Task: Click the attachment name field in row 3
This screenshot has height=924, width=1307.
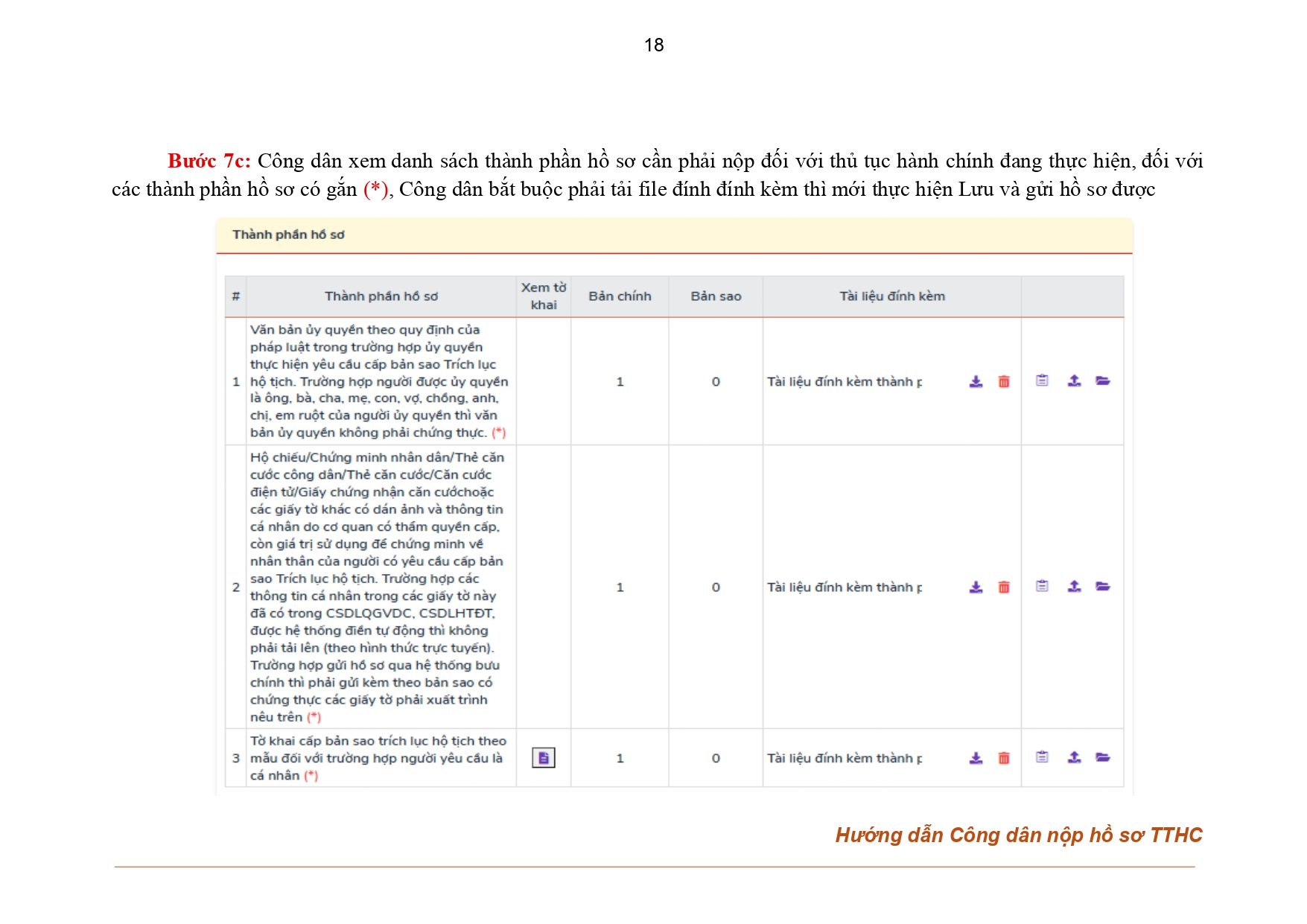Action: click(x=845, y=758)
